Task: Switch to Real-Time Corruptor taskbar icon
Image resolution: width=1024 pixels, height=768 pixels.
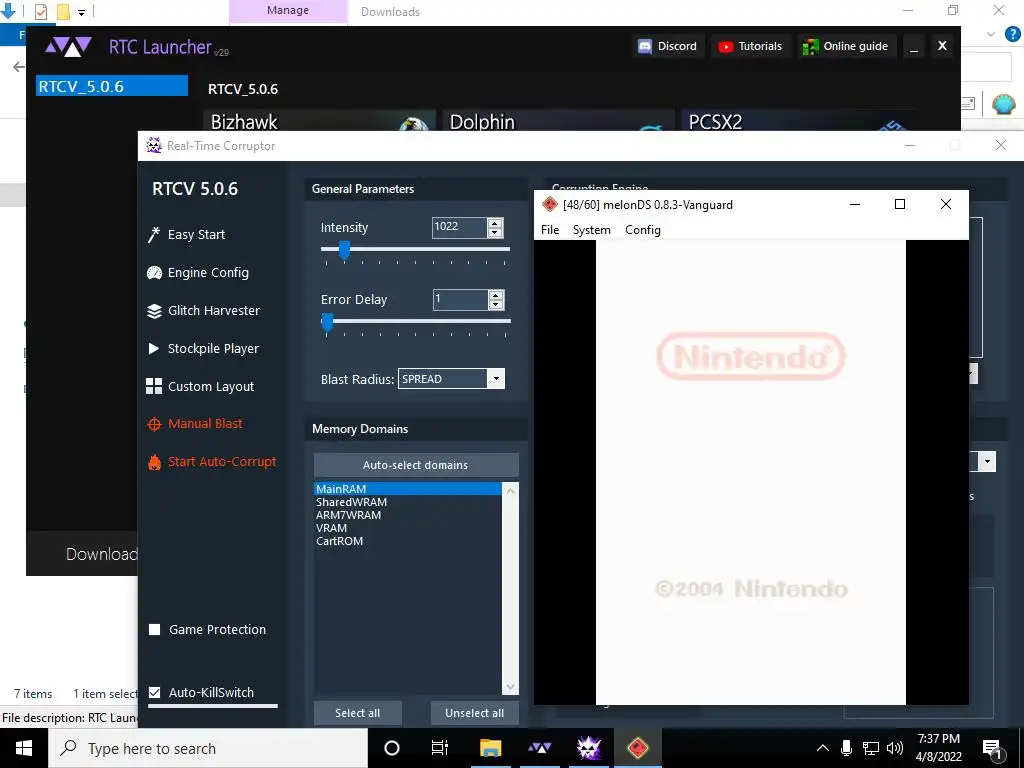Action: coord(588,748)
